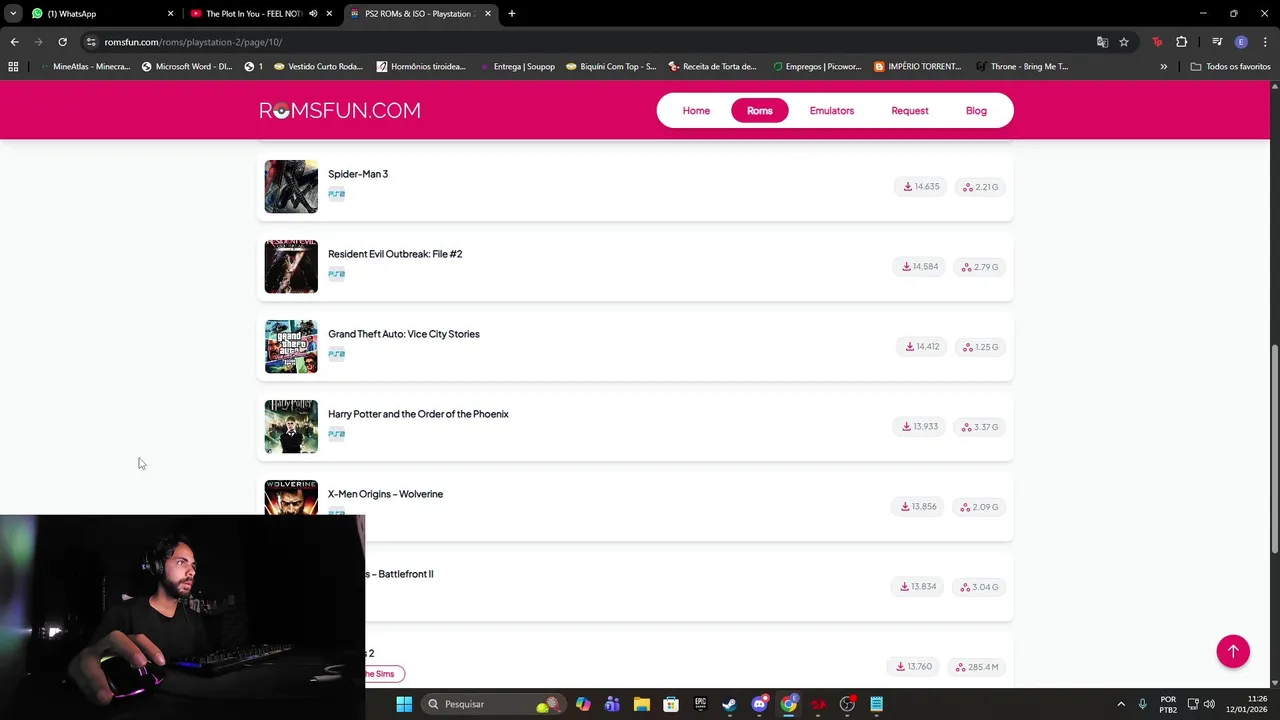The height and width of the screenshot is (720, 1280).
Task: Go to the Blog menu item
Action: pos(976,111)
